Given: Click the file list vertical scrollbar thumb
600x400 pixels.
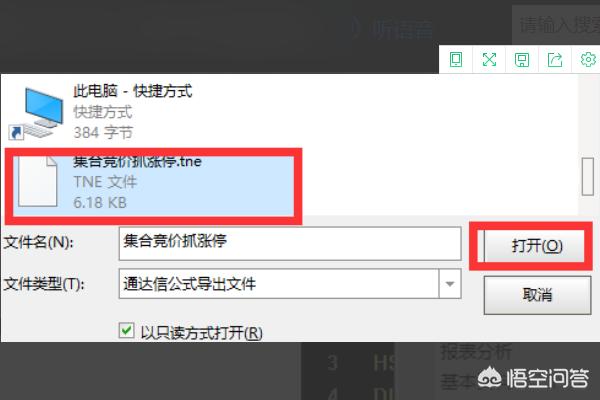Looking at the screenshot, I should tap(587, 176).
